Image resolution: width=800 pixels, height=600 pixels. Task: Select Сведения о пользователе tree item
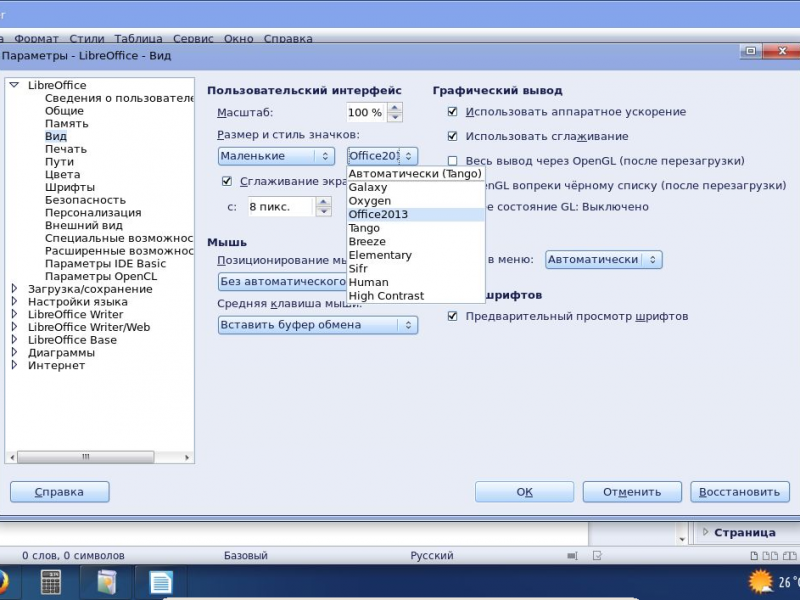click(119, 98)
